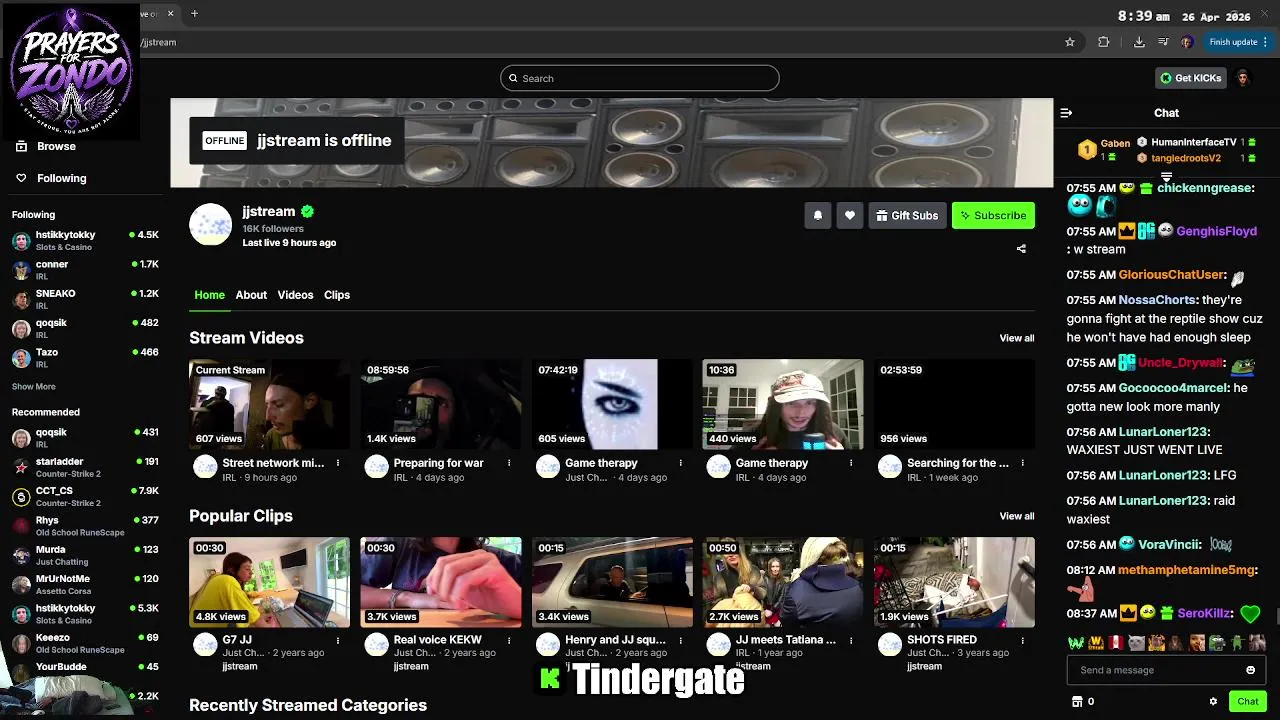Open options for Real voice KEKW clip
The height and width of the screenshot is (720, 1280).
[509, 640]
